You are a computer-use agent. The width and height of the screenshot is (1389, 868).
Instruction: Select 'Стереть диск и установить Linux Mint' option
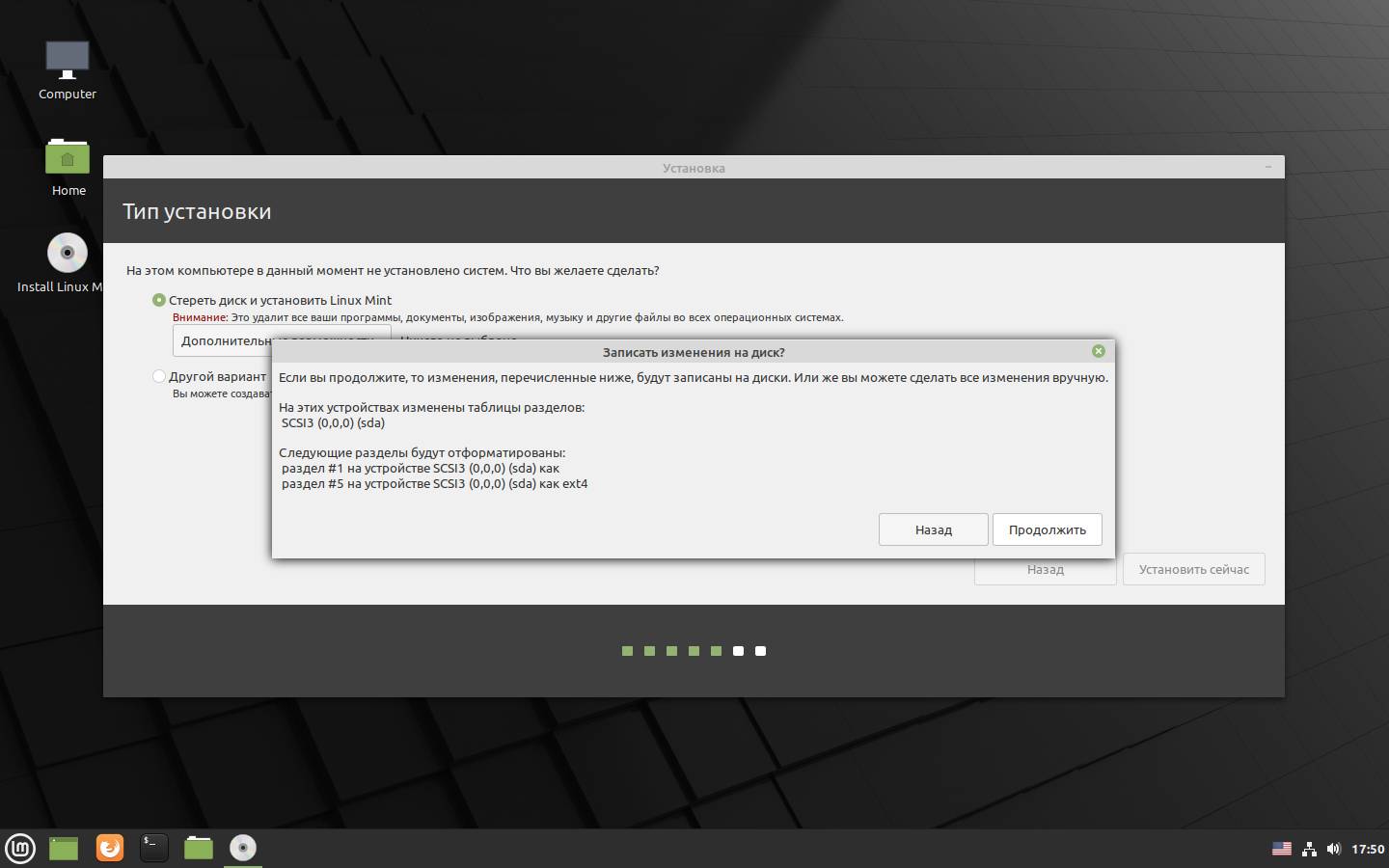tap(159, 300)
